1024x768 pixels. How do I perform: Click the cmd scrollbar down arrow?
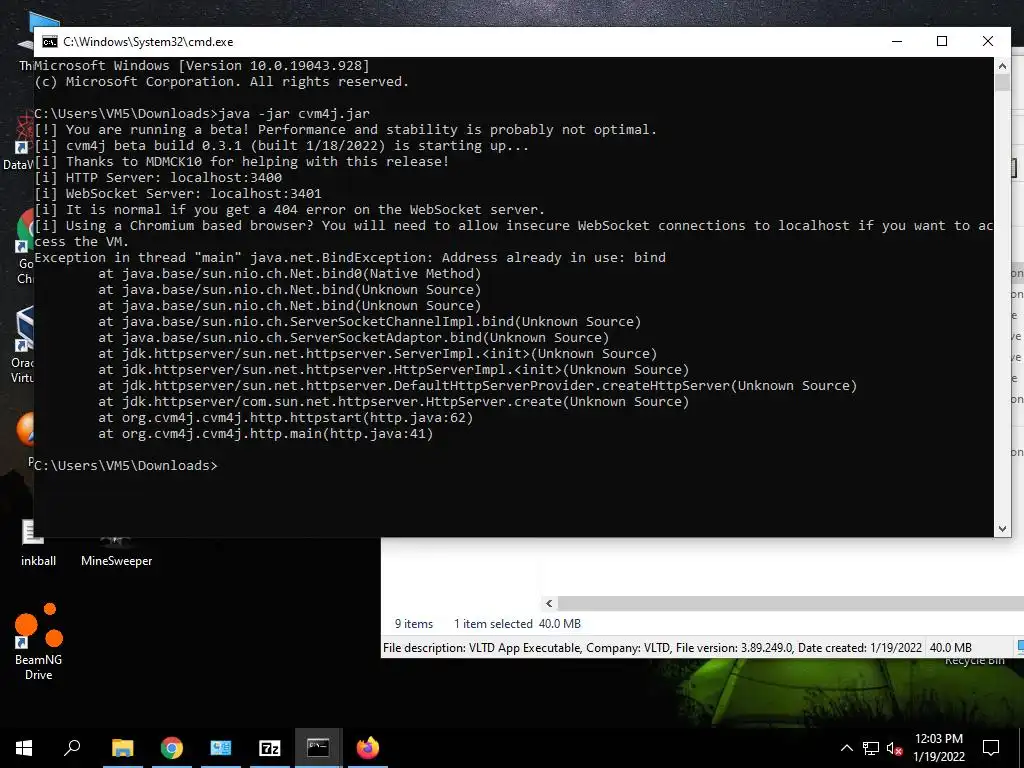click(x=1002, y=529)
